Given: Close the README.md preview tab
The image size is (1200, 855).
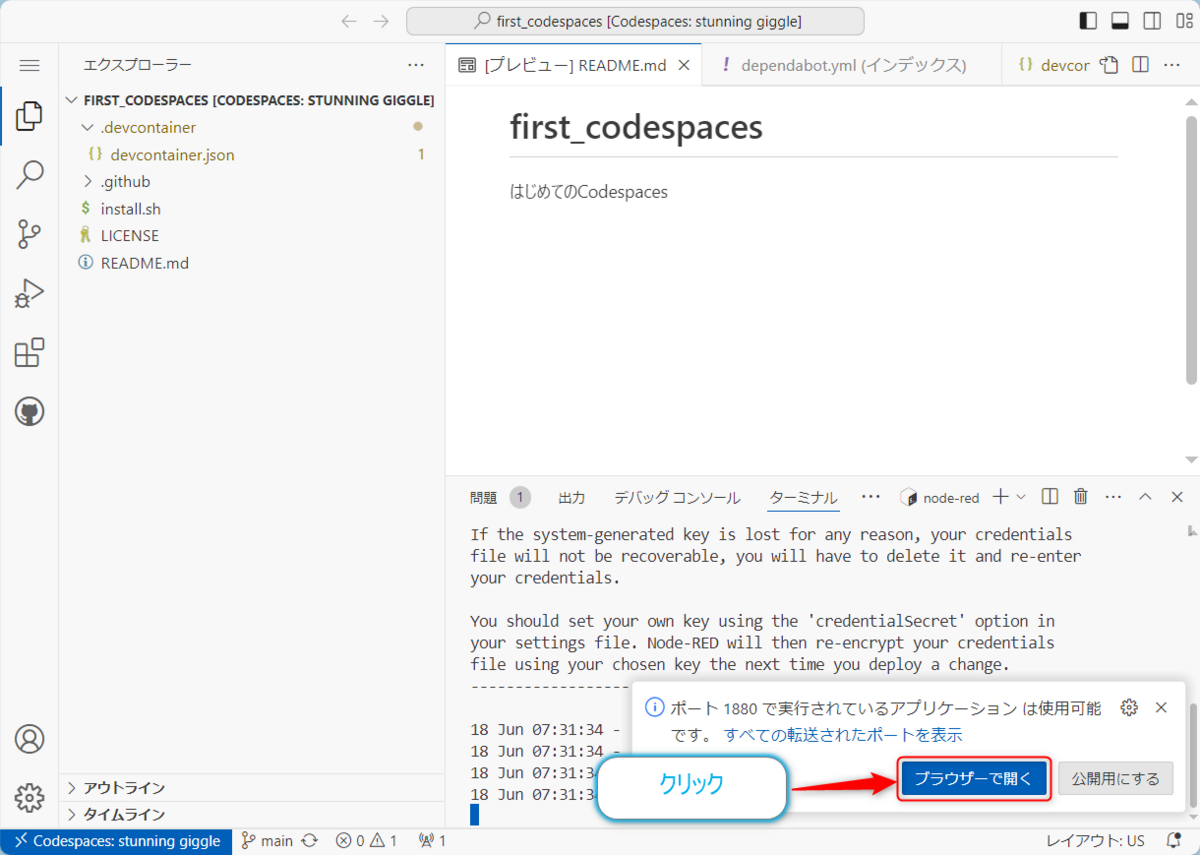Looking at the screenshot, I should tap(684, 65).
